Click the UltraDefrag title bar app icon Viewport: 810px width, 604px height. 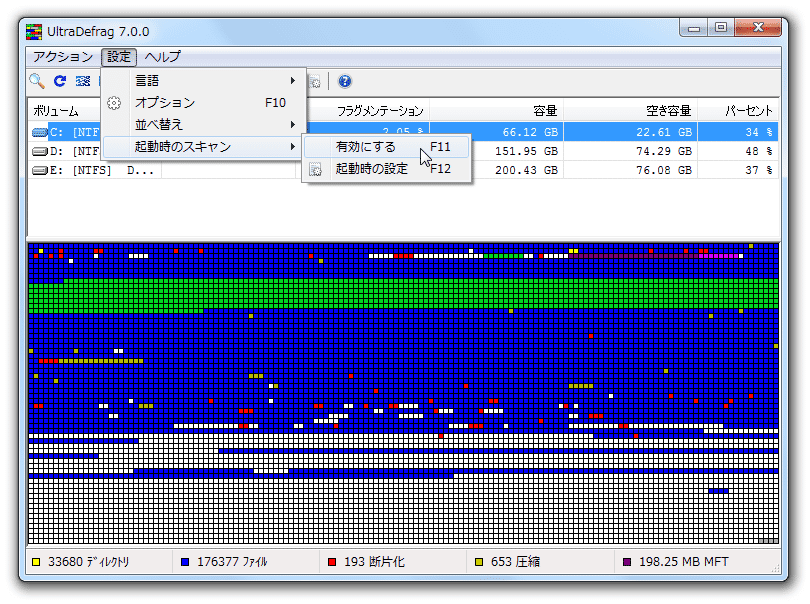34,32
